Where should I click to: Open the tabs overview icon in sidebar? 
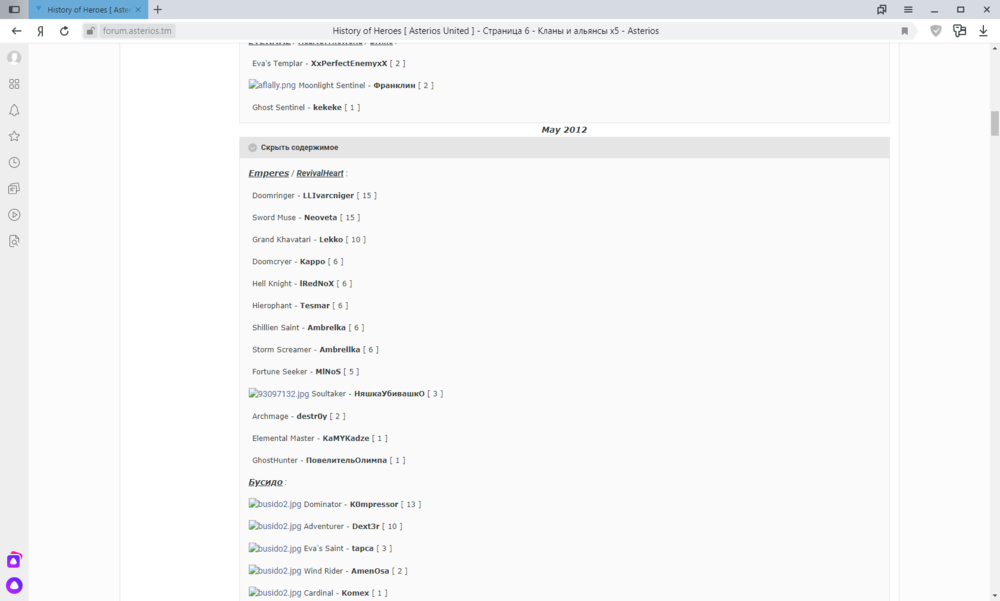point(14,189)
